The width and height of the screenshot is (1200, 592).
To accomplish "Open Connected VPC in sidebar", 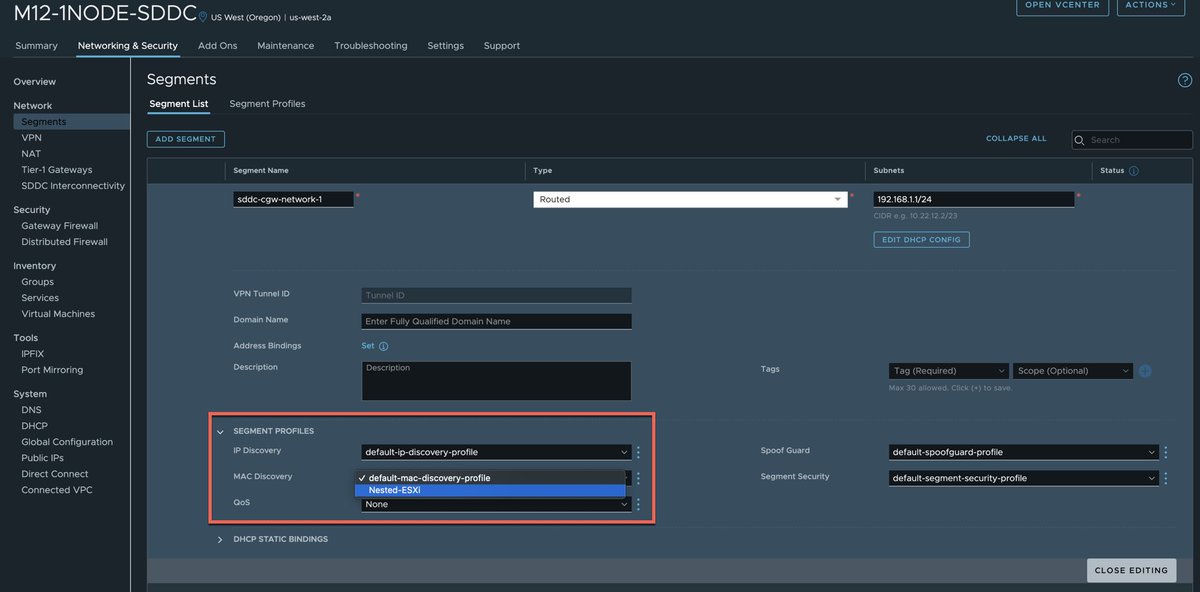I will (55, 490).
